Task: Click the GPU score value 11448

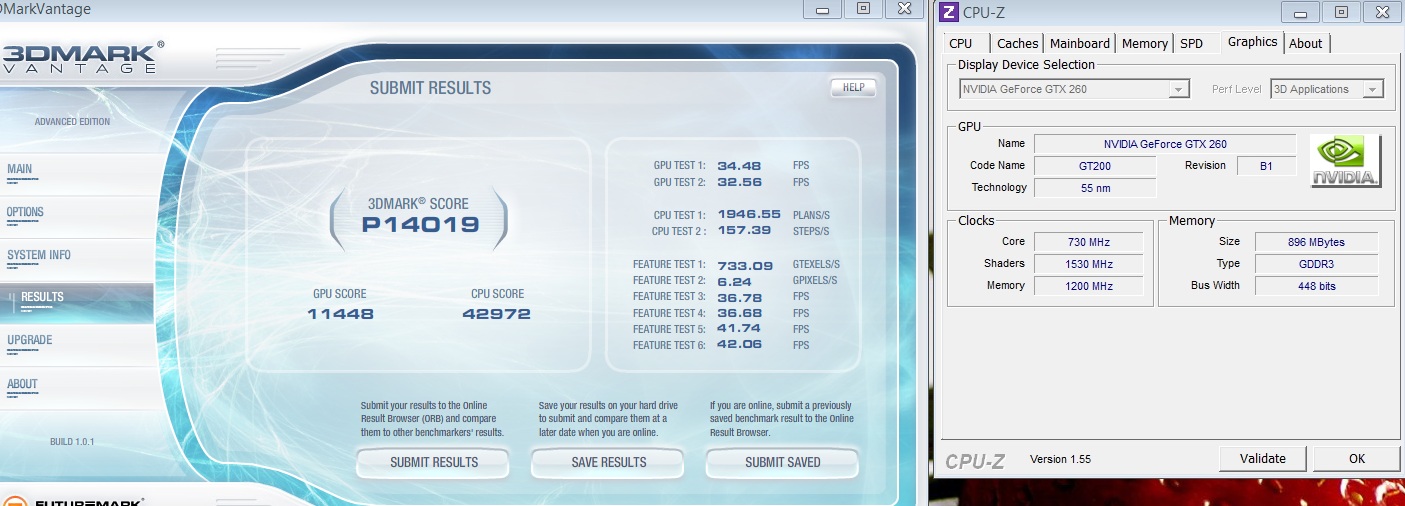Action: (x=340, y=314)
